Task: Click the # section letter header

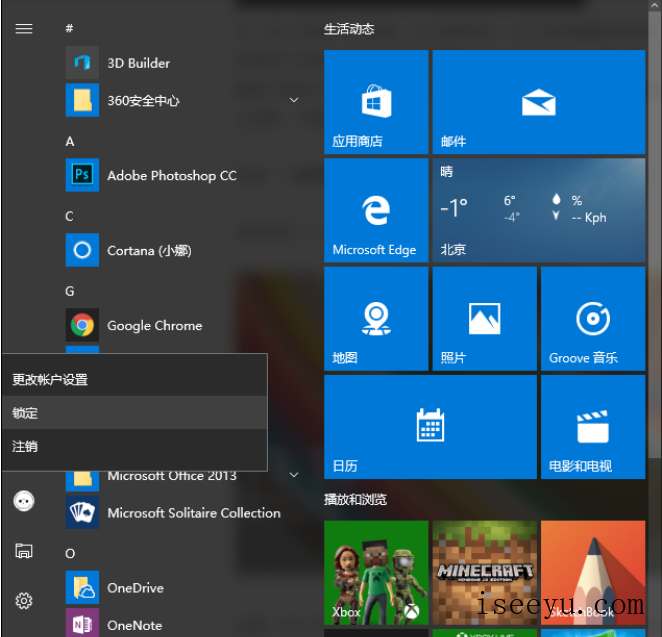Action: point(70,28)
